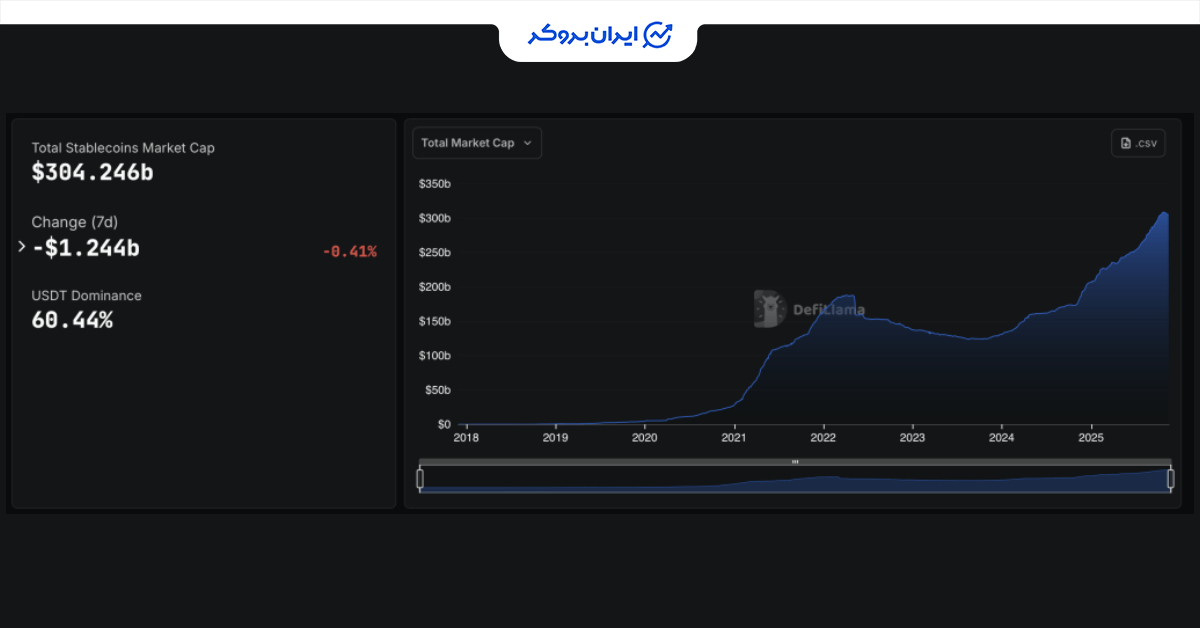Image resolution: width=1200 pixels, height=628 pixels.
Task: Collapse the chart metric selector dropdown
Action: (x=477, y=142)
